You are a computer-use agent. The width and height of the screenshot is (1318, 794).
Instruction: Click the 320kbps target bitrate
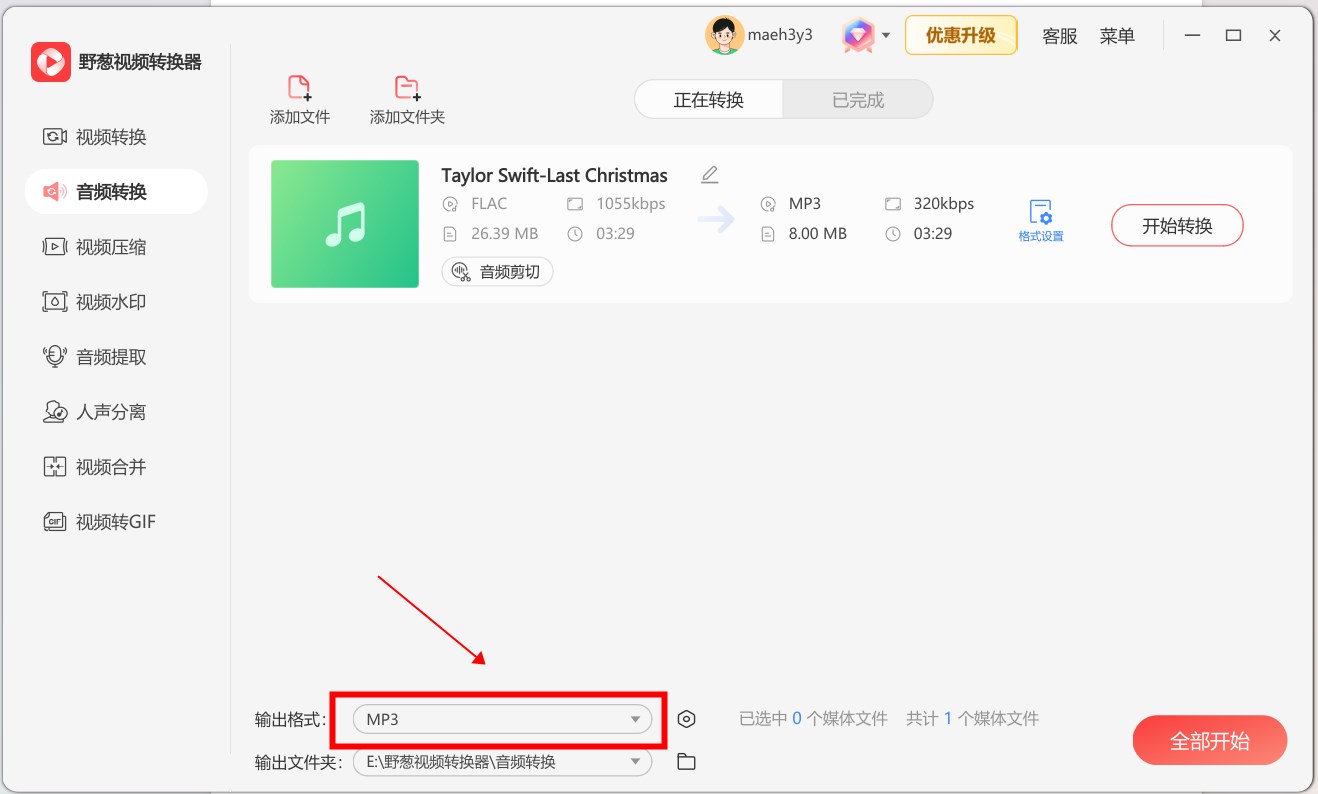tap(944, 204)
